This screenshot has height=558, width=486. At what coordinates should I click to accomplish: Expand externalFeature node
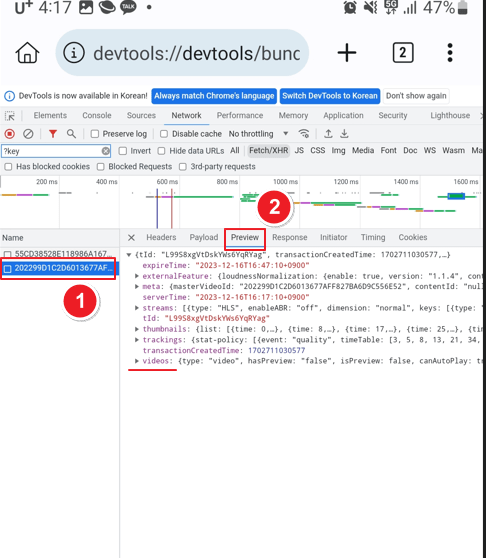137,276
